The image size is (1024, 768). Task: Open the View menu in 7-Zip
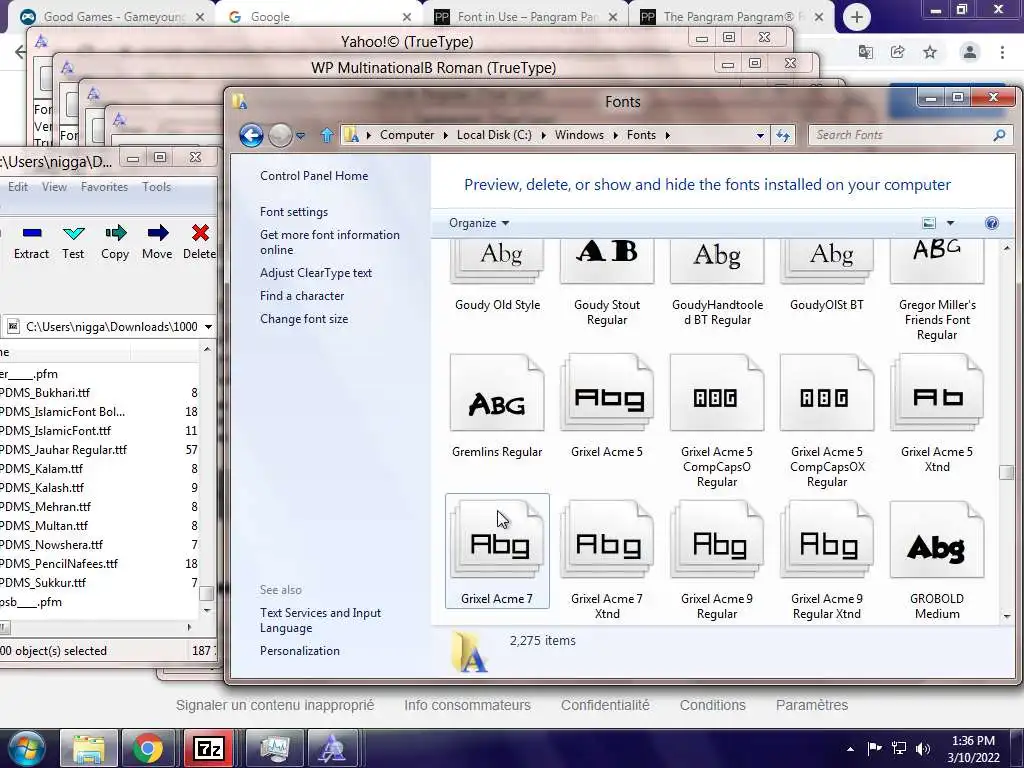tap(54, 187)
